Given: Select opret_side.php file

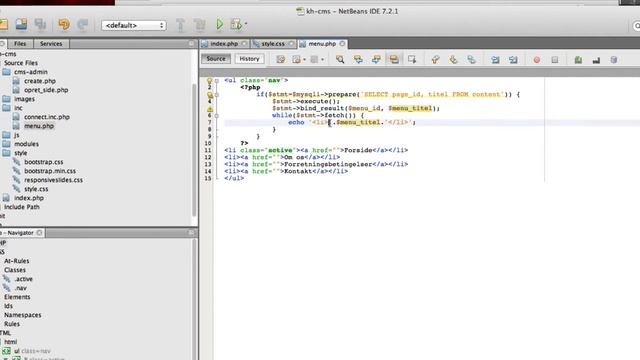Looking at the screenshot, I should click(x=46, y=90).
